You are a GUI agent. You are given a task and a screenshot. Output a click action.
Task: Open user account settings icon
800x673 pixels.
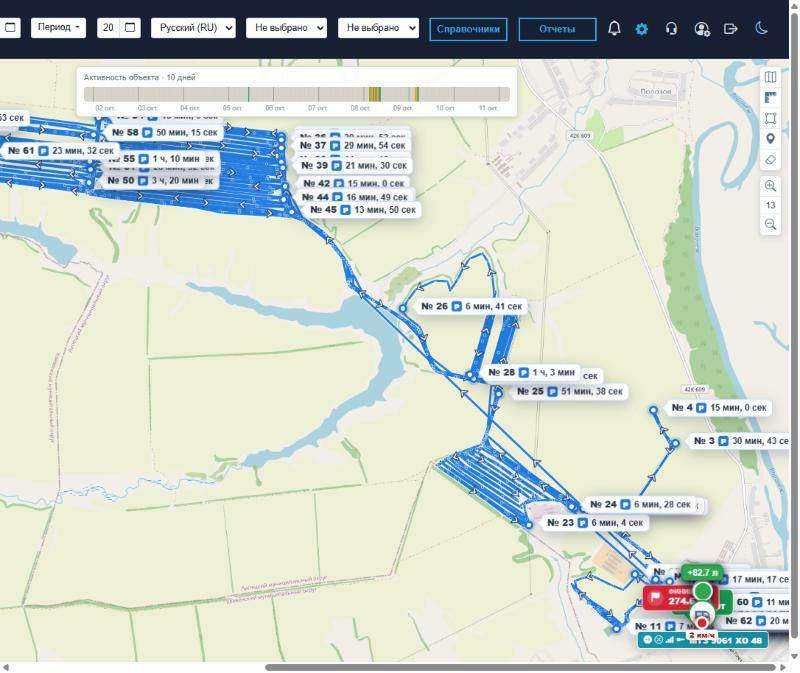702,29
